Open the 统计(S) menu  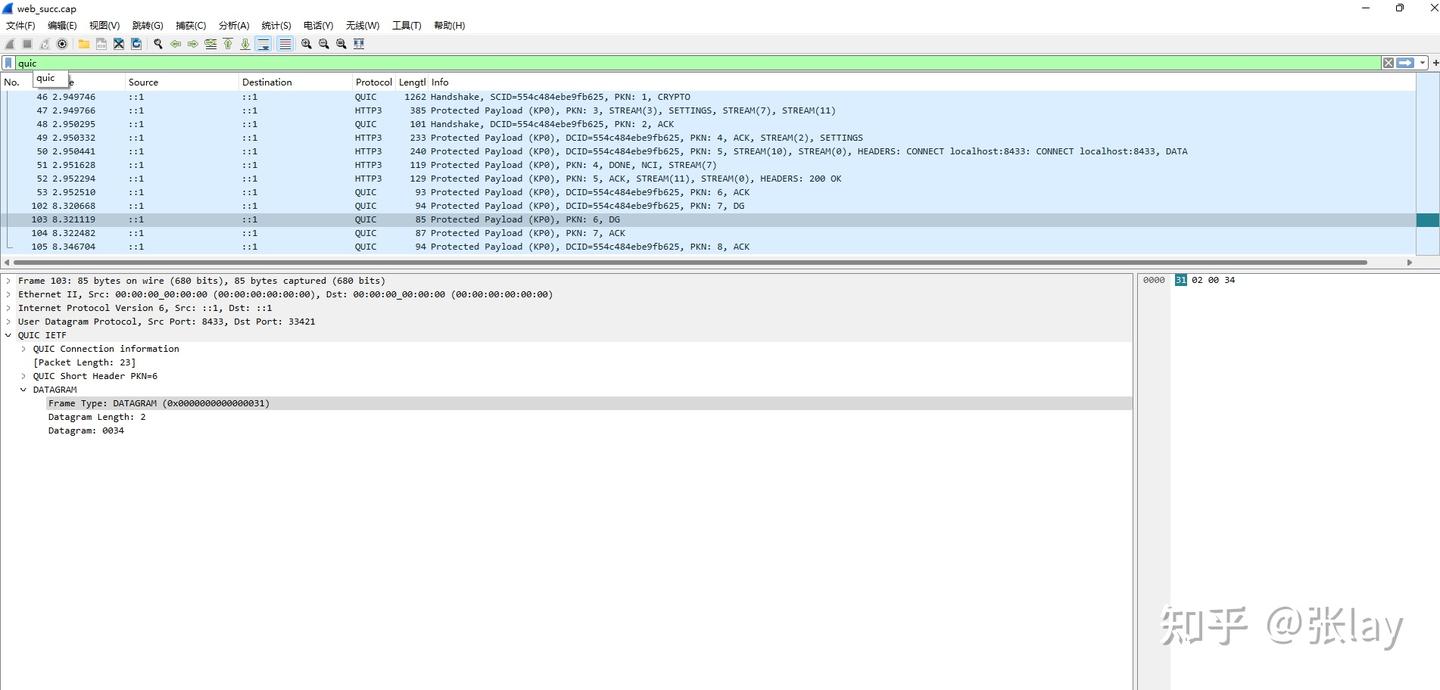click(x=276, y=25)
